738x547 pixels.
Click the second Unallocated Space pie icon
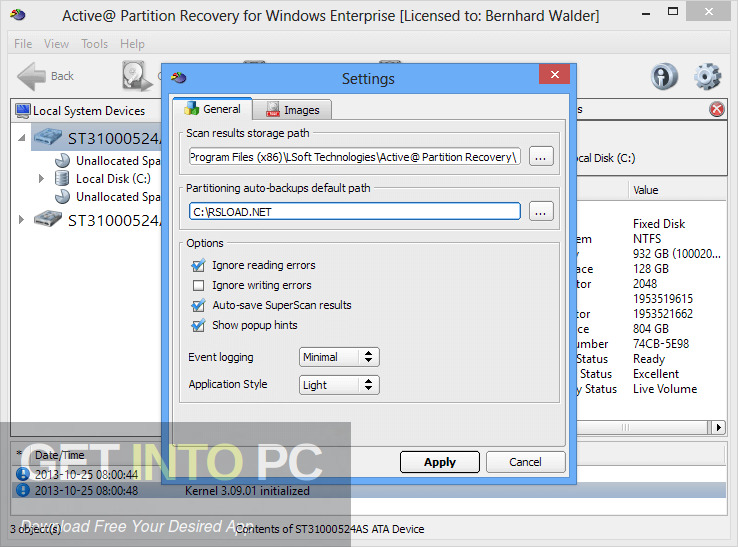(x=63, y=196)
